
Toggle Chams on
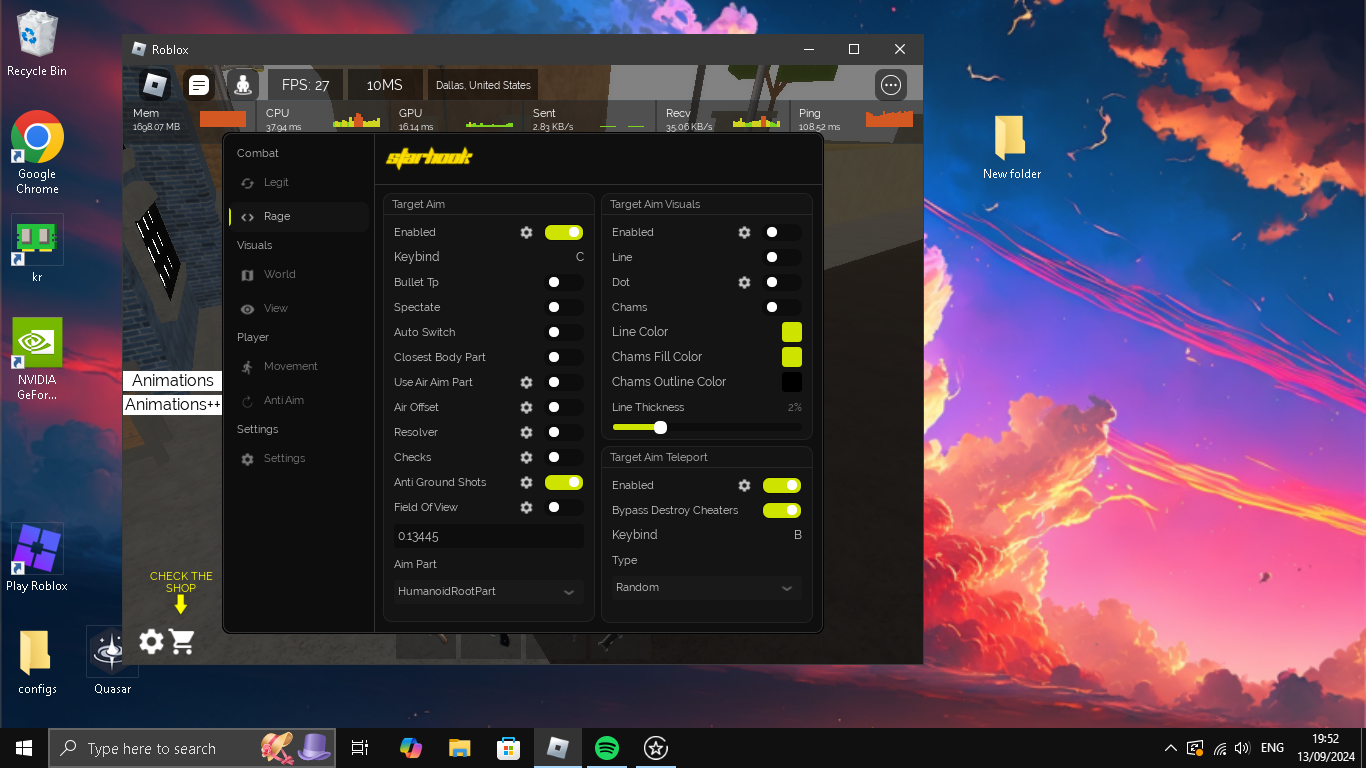[x=782, y=307]
